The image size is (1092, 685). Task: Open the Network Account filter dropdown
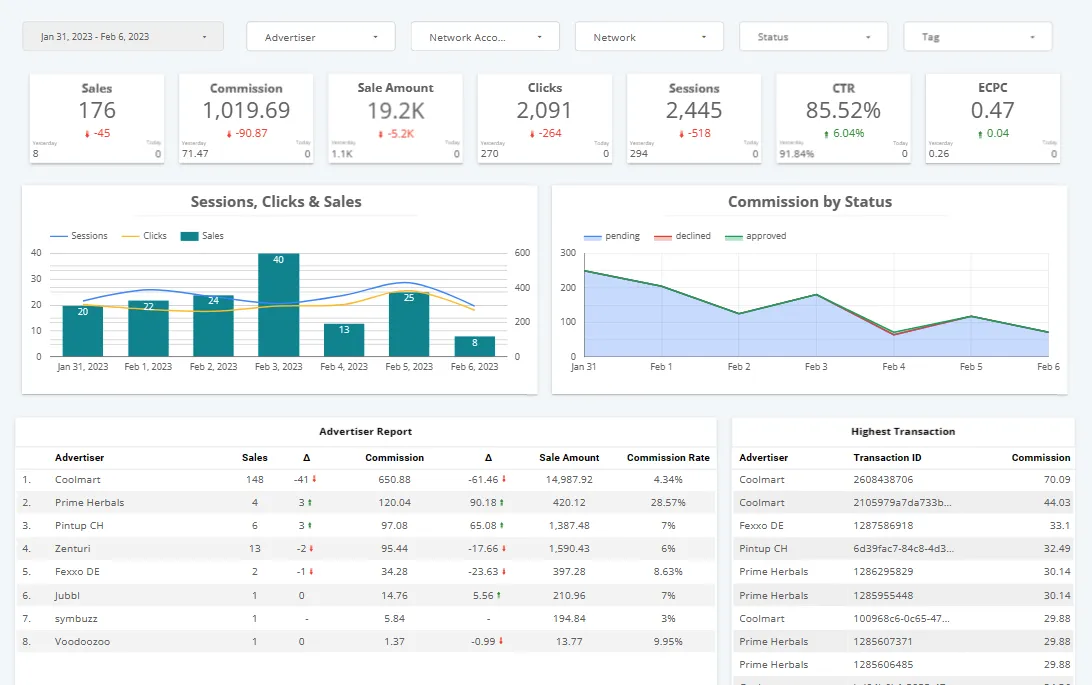pyautogui.click(x=484, y=37)
